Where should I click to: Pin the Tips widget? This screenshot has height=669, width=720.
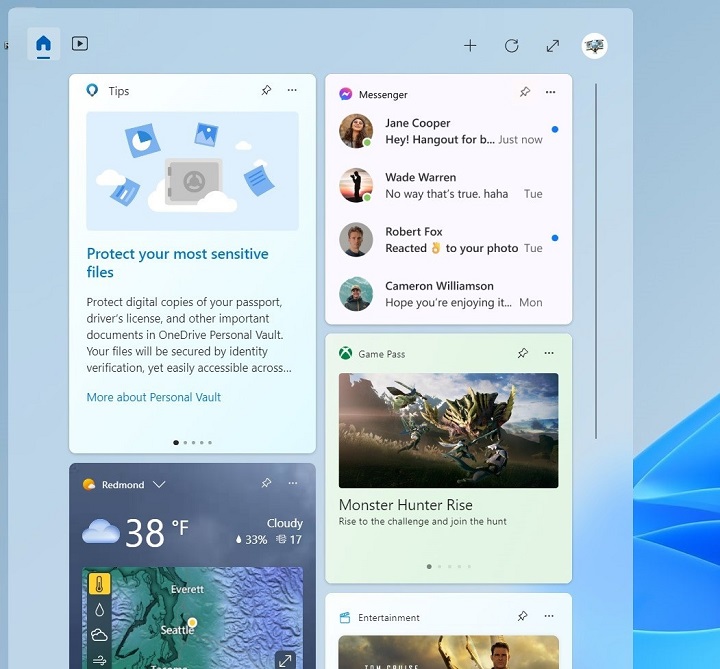click(x=266, y=91)
